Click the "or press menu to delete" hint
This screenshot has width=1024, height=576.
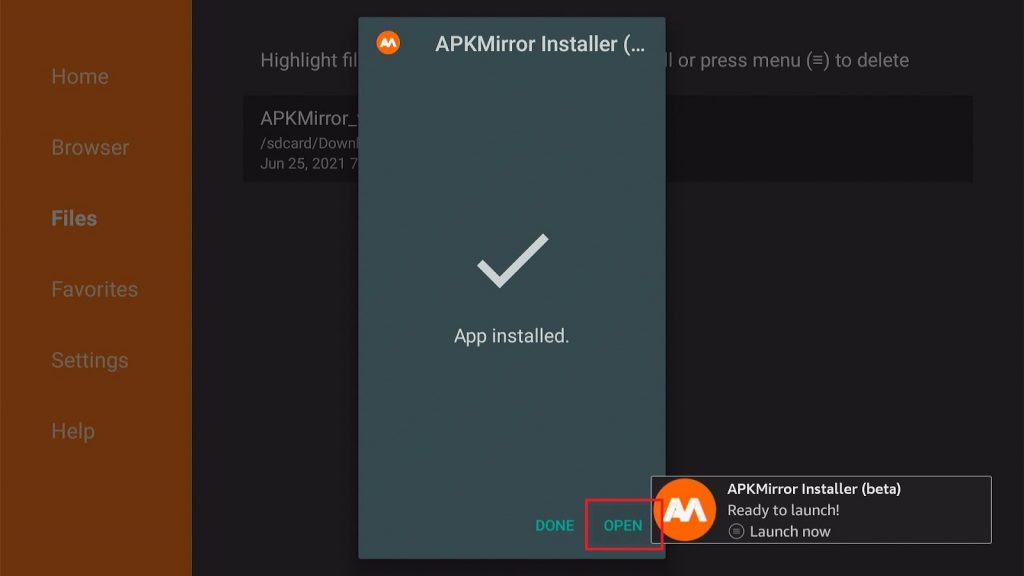tap(793, 60)
